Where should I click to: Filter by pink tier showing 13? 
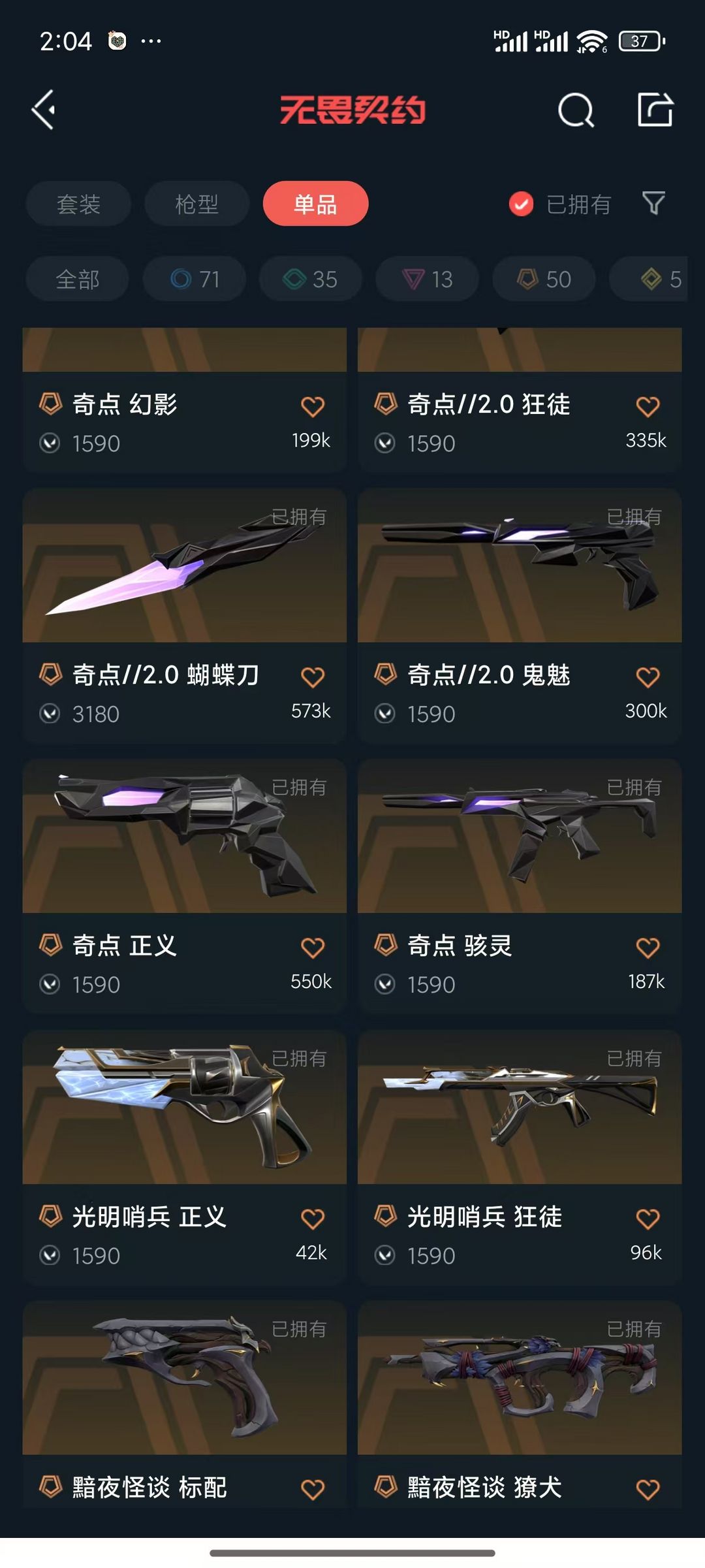428,279
